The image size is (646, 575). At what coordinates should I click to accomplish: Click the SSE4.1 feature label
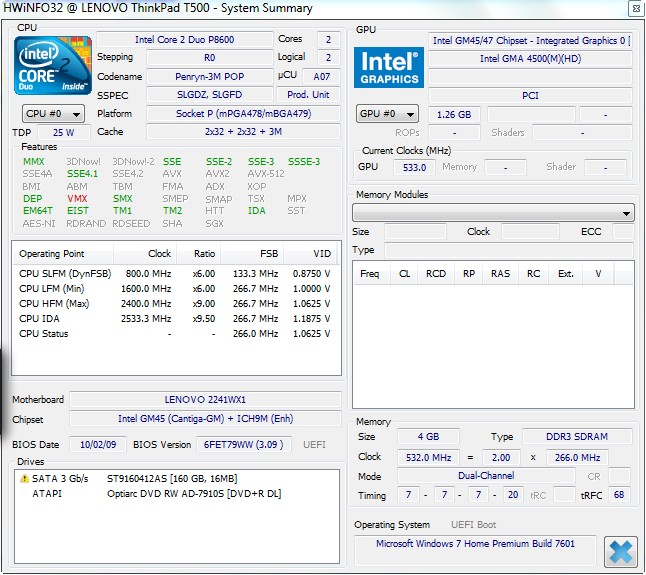click(x=83, y=174)
